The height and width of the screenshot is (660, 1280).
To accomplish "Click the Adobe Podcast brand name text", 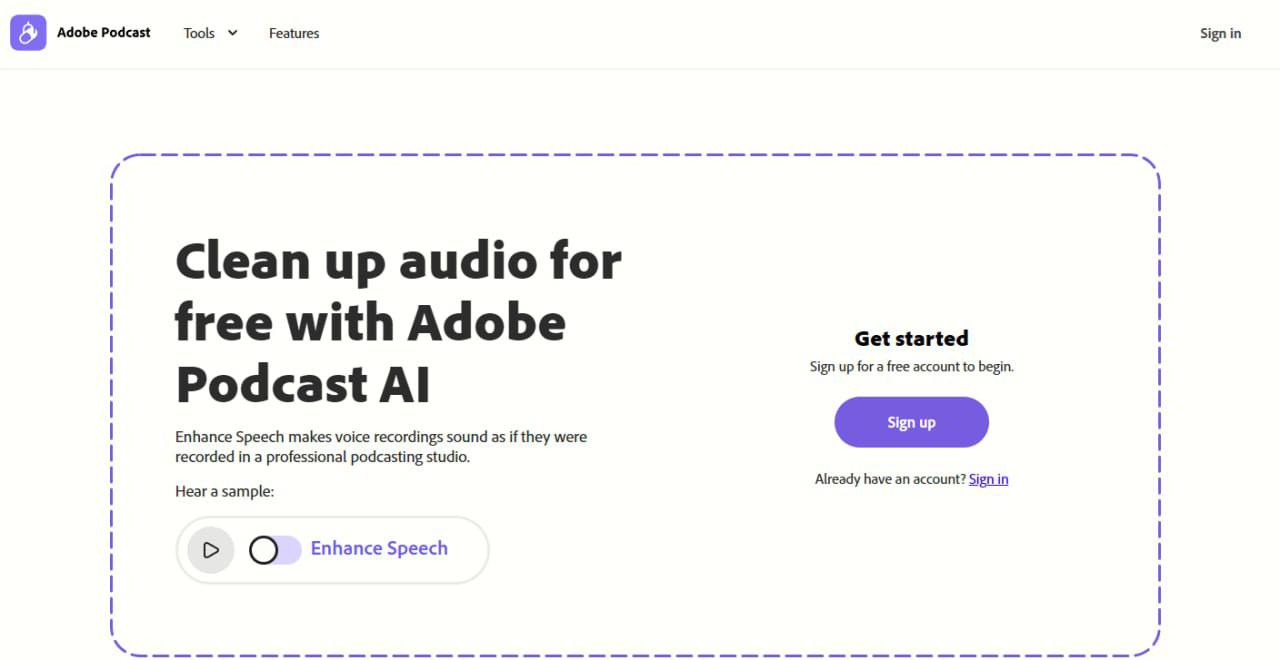I will coord(104,33).
